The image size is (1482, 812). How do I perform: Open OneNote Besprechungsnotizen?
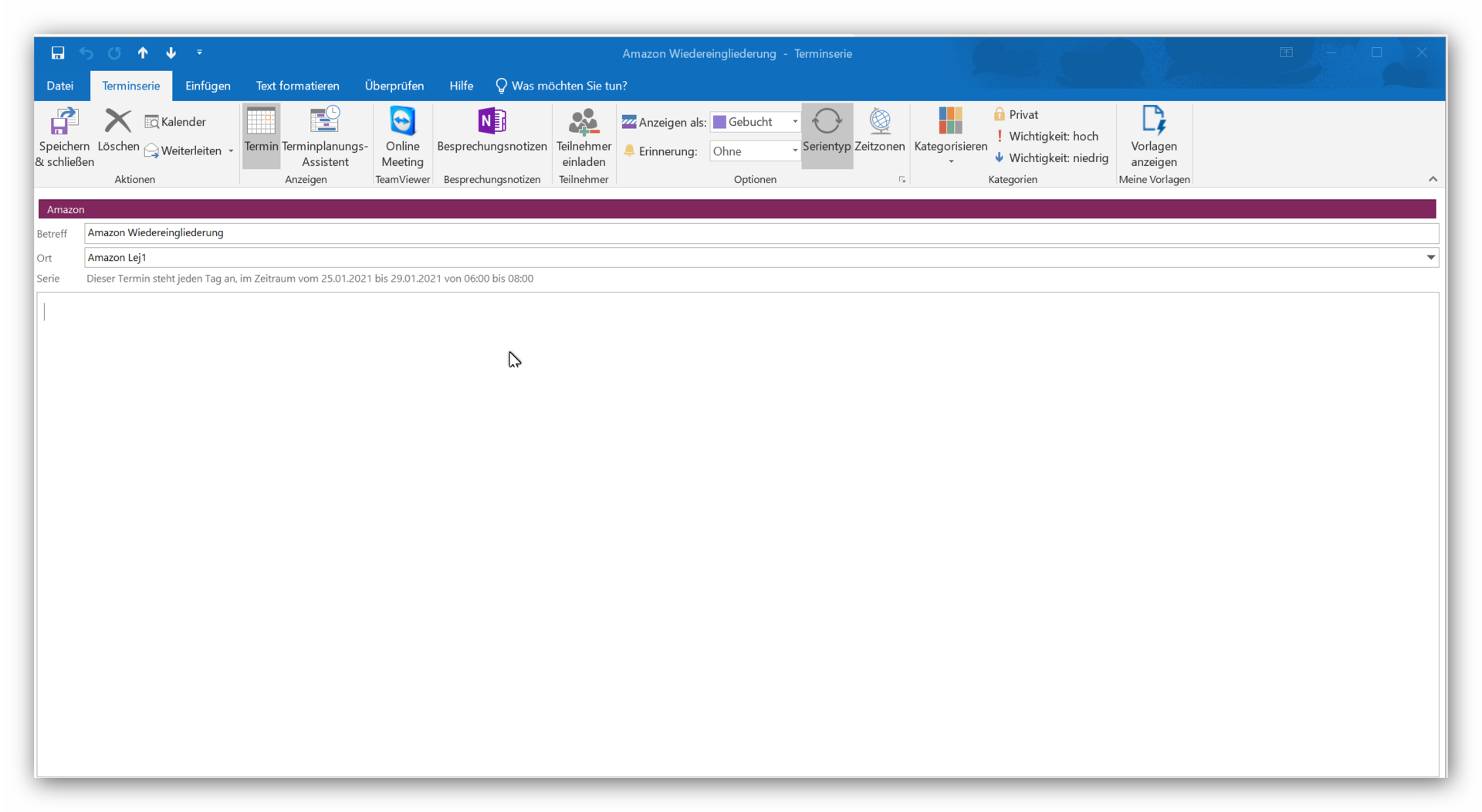tap(492, 130)
